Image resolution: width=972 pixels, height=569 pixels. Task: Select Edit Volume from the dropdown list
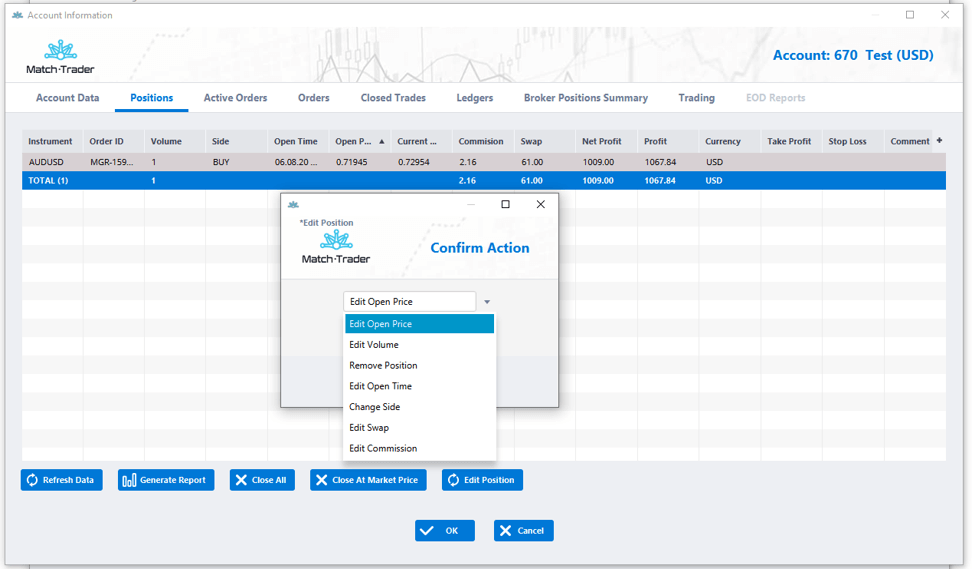coord(374,345)
